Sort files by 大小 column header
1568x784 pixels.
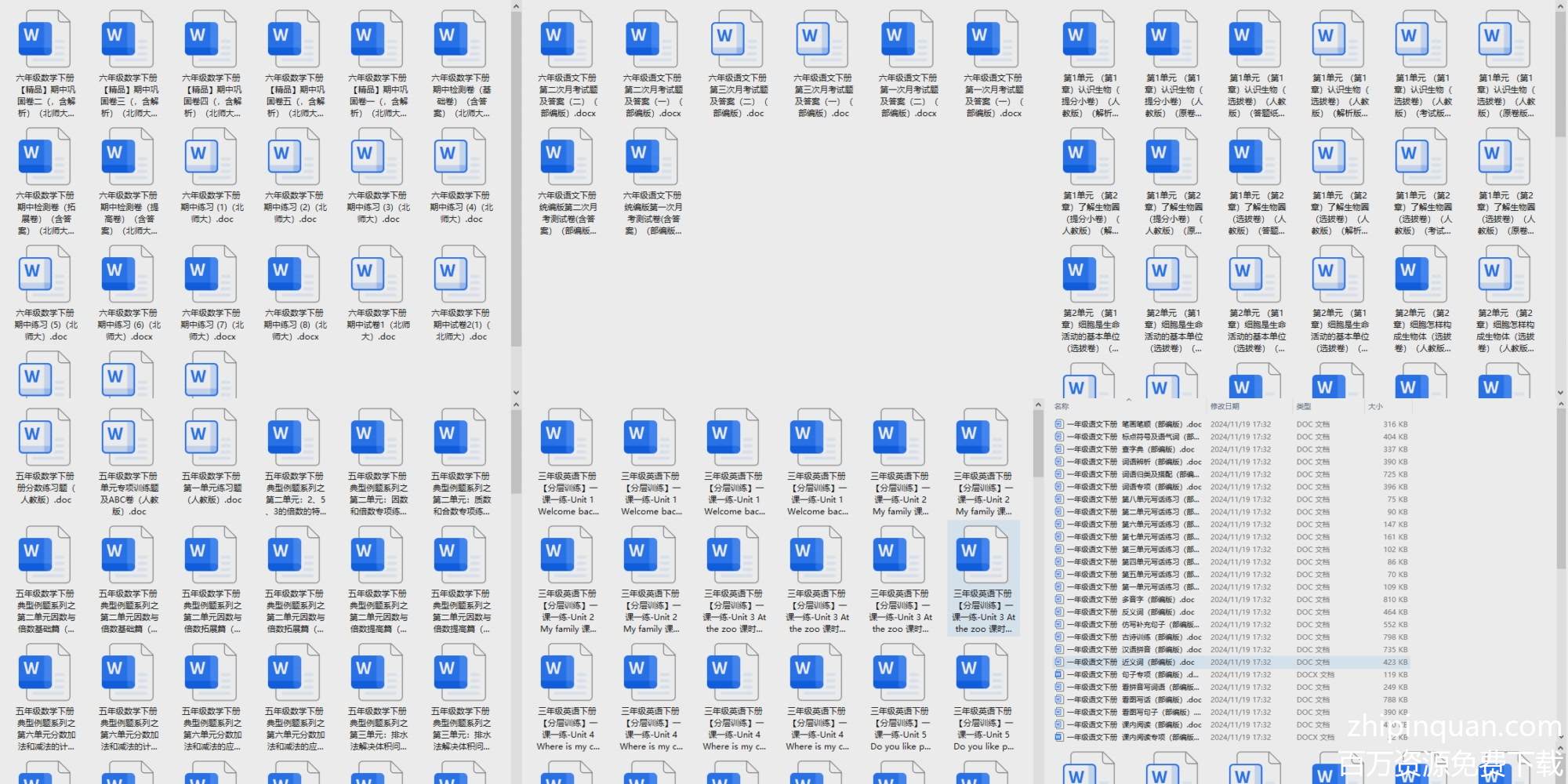coord(1375,406)
